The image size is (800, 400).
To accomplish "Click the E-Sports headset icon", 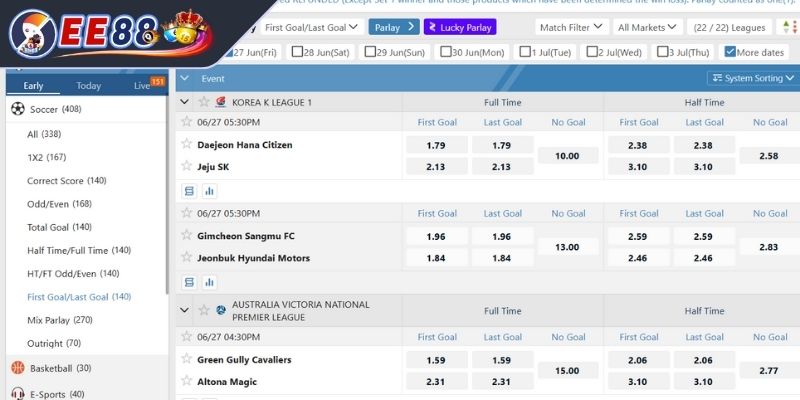I will (x=18, y=394).
